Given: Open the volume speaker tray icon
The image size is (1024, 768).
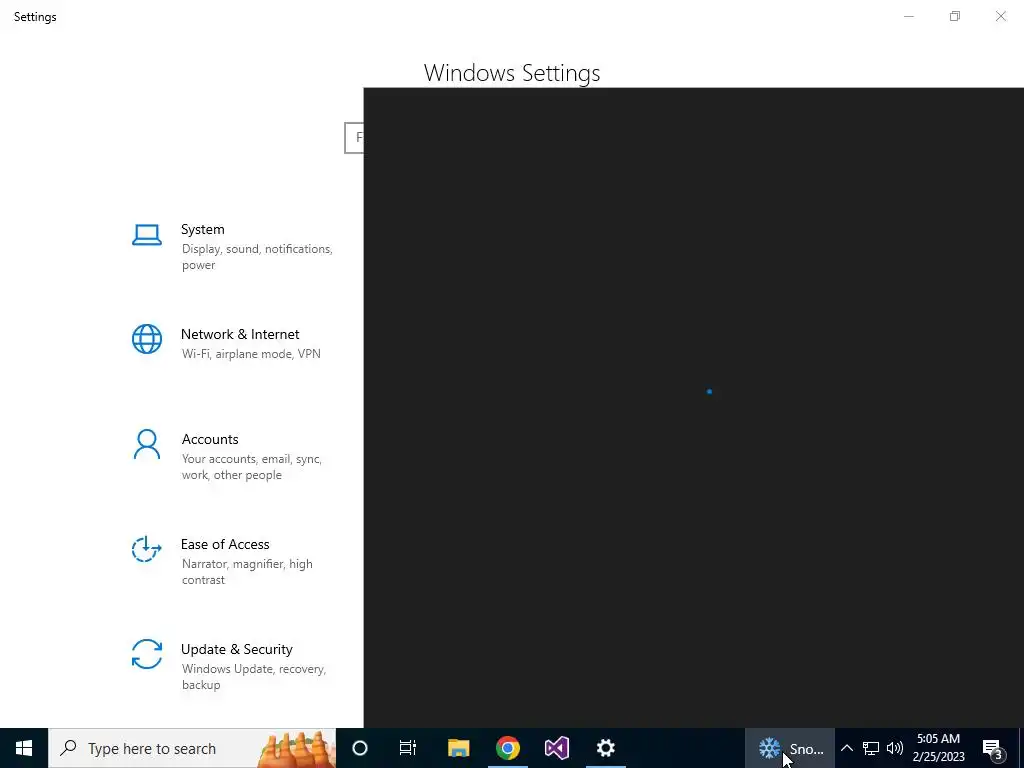Looking at the screenshot, I should pyautogui.click(x=895, y=748).
